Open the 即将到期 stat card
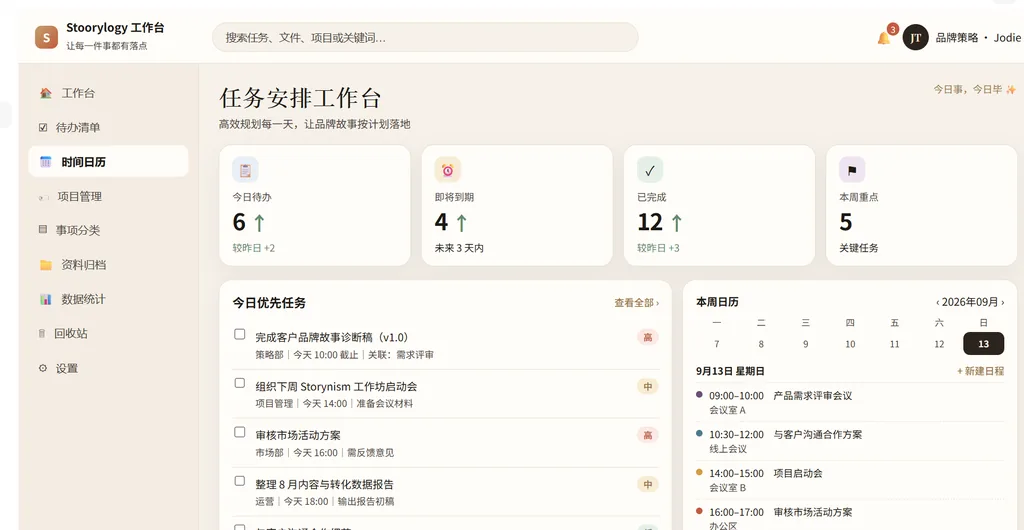The height and width of the screenshot is (530, 1024). [517, 205]
